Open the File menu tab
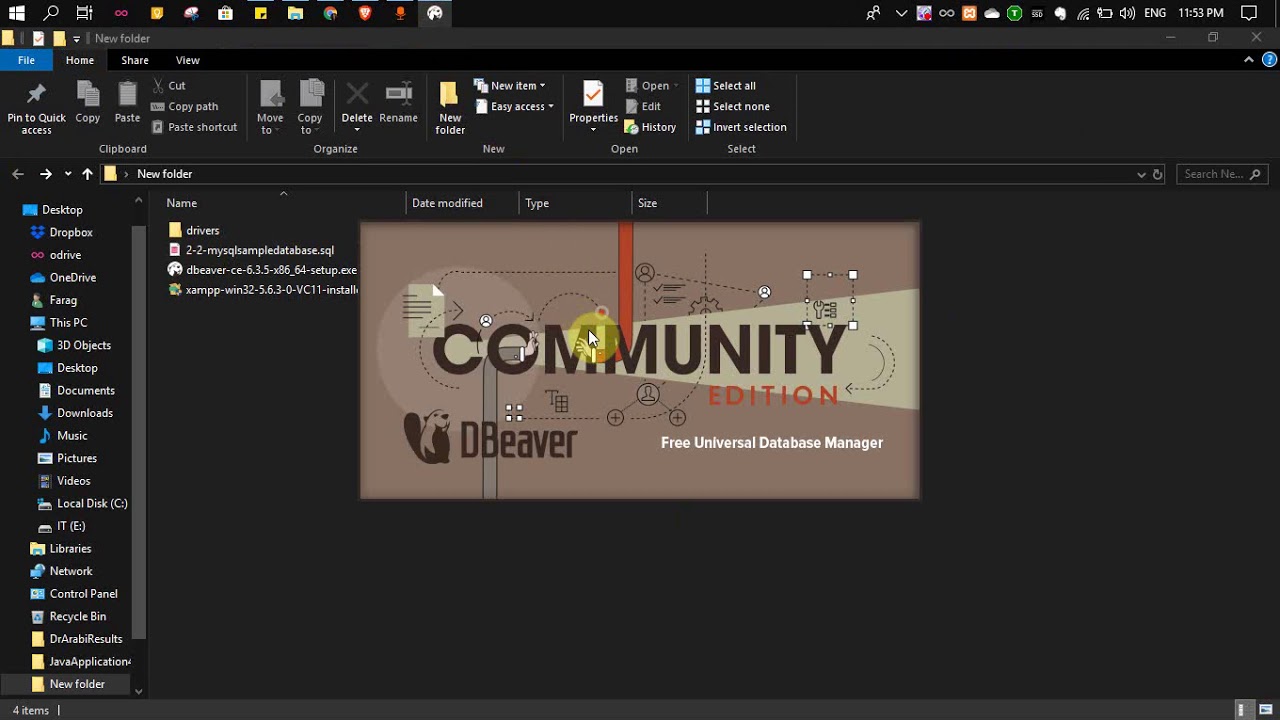 click(26, 60)
